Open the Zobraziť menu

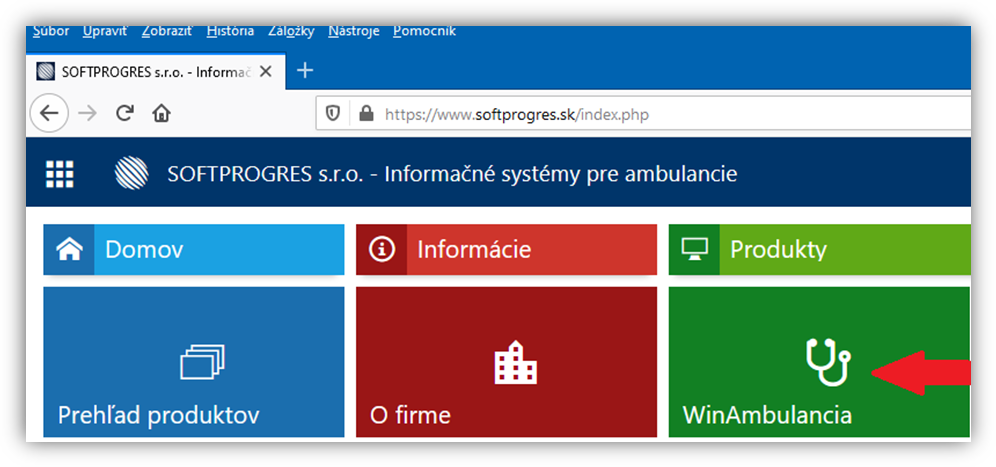[167, 31]
